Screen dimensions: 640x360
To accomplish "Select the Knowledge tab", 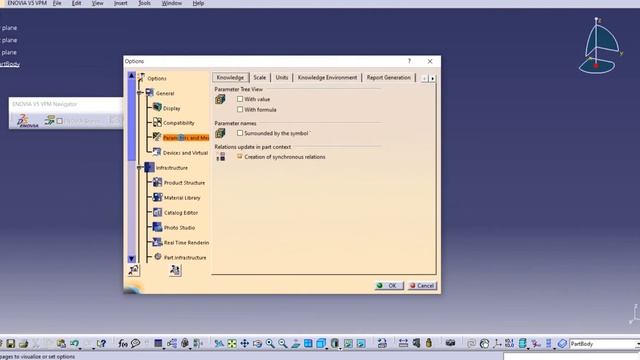I will point(230,78).
